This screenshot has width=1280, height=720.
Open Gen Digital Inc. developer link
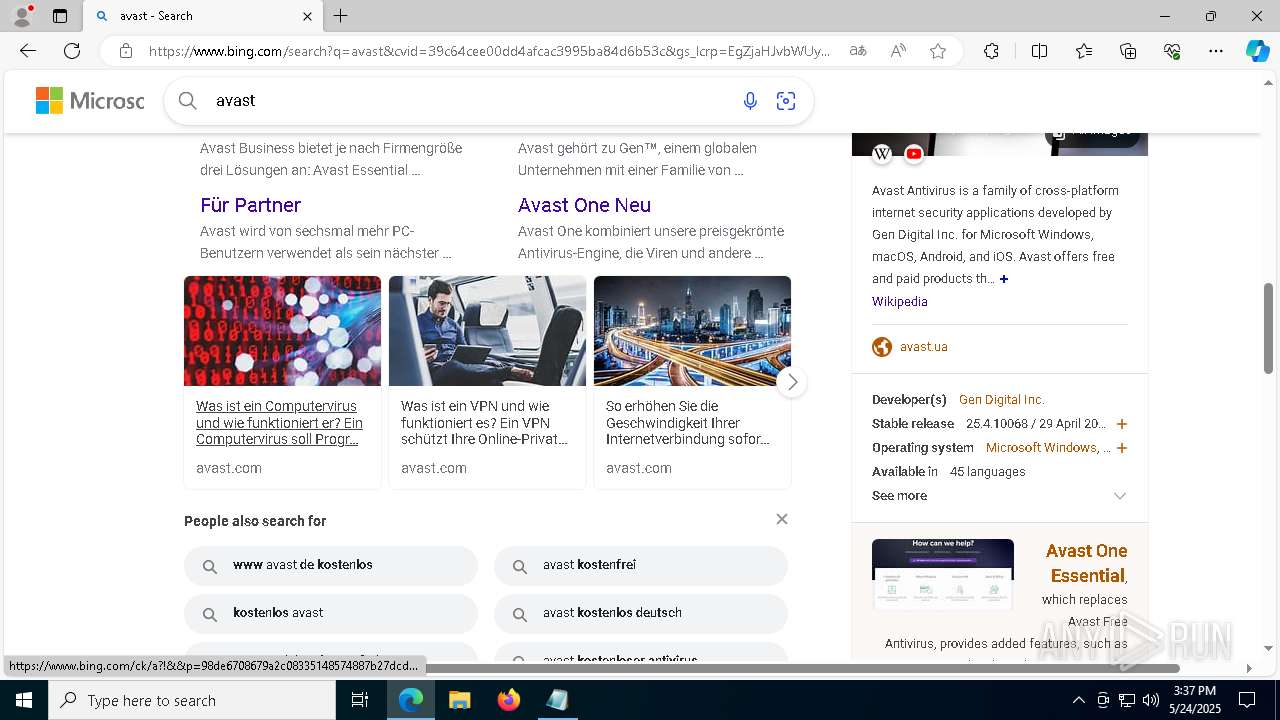(x=1002, y=400)
